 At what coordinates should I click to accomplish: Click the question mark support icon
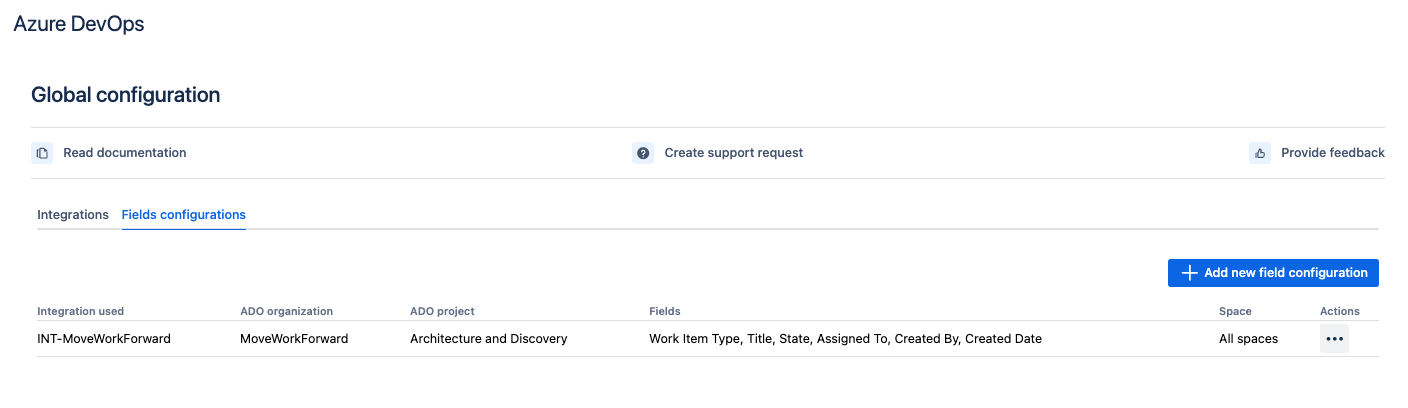643,153
